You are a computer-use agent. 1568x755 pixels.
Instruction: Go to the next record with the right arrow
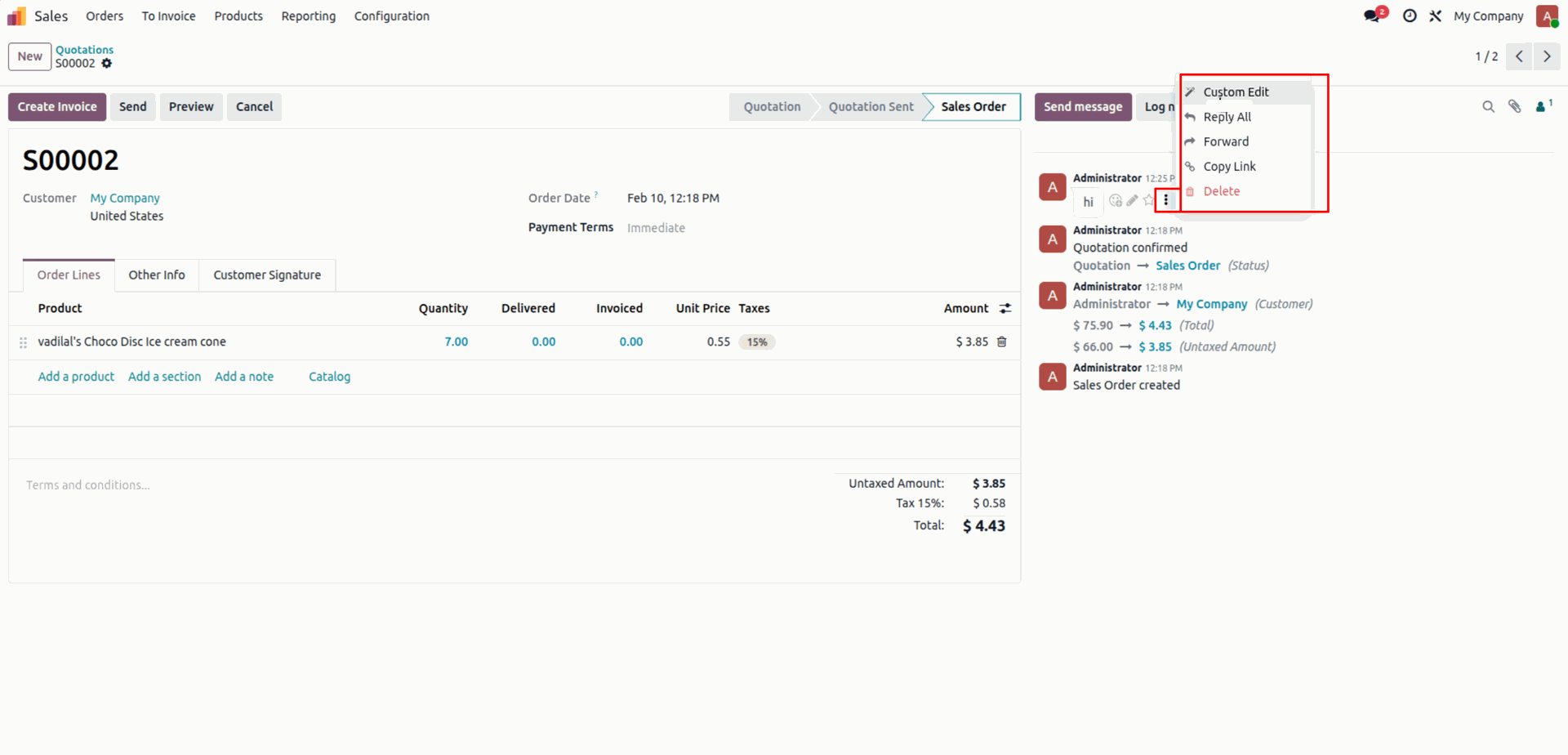pos(1547,56)
